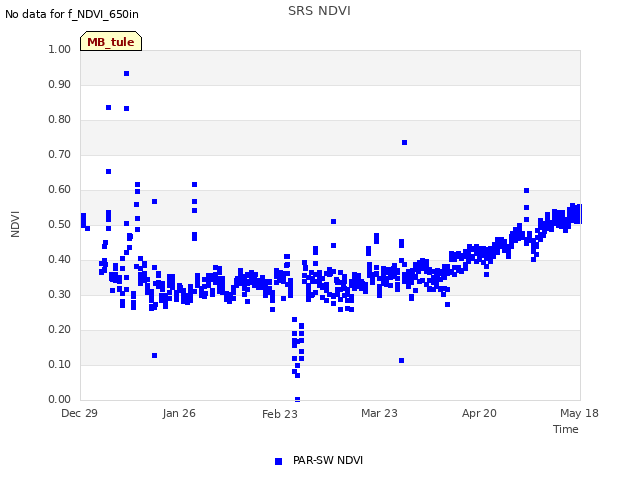Image resolution: width=640 pixels, height=480 pixels.
Task: Click the Jan 26 axis label
Action: (179, 413)
